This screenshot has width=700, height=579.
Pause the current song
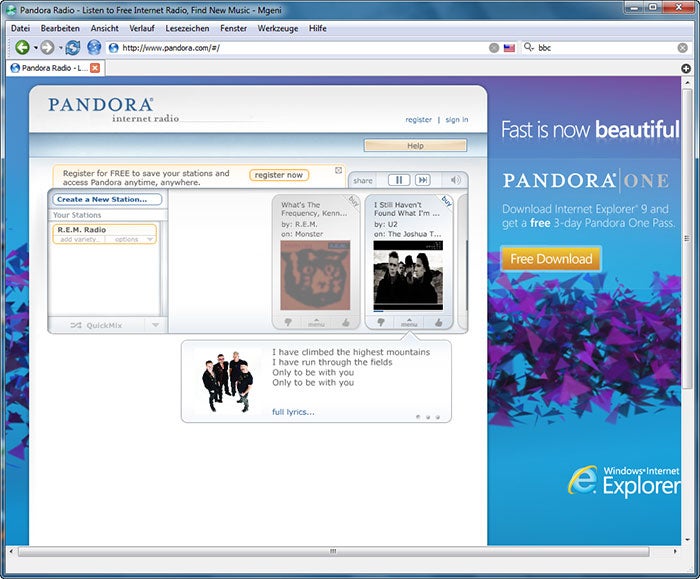coord(399,180)
